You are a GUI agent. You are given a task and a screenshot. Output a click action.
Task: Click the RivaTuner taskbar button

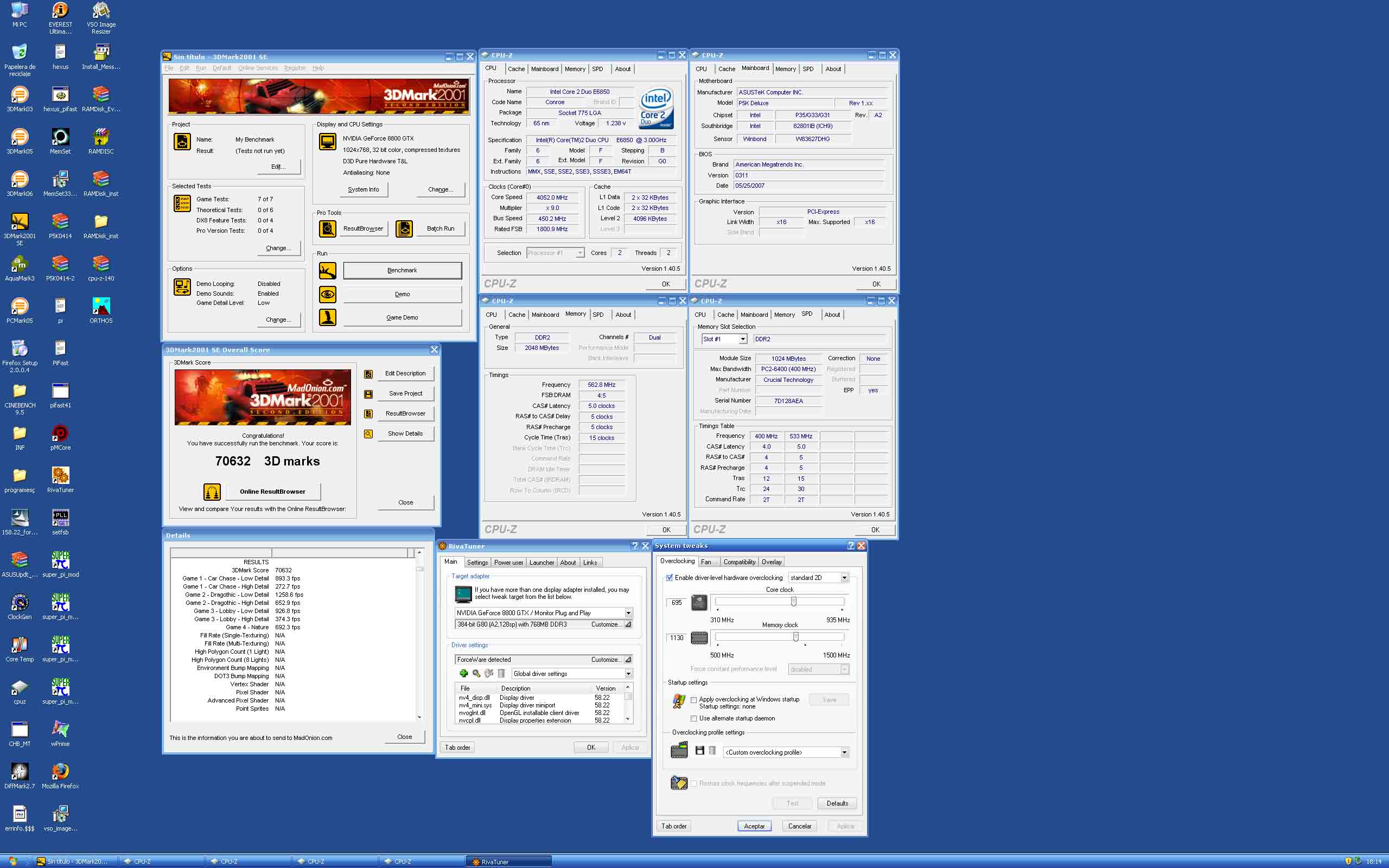tap(508, 861)
